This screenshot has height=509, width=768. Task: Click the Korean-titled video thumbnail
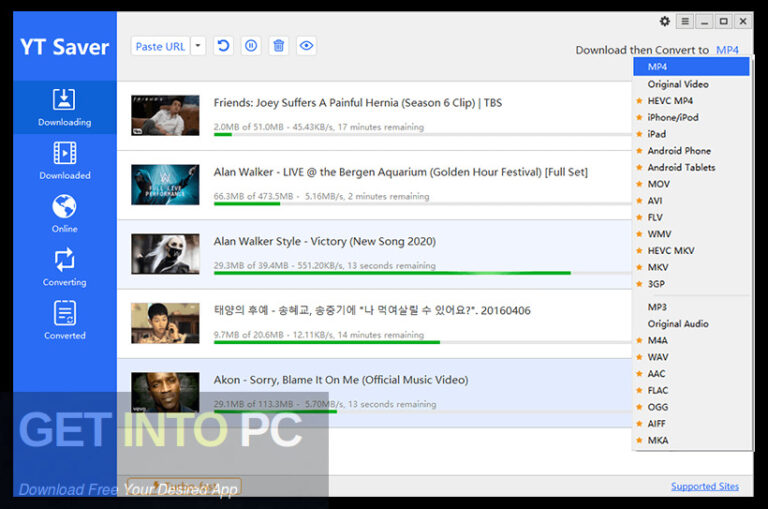tap(165, 323)
